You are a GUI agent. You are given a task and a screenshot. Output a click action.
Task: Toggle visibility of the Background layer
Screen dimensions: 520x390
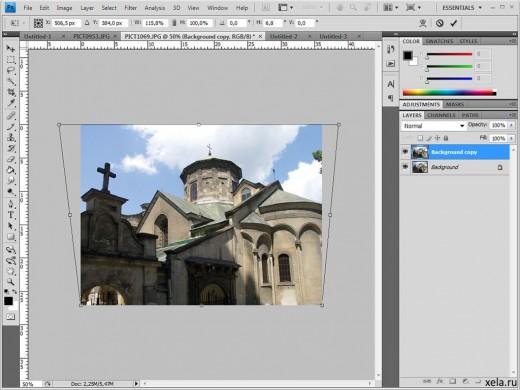coord(405,167)
